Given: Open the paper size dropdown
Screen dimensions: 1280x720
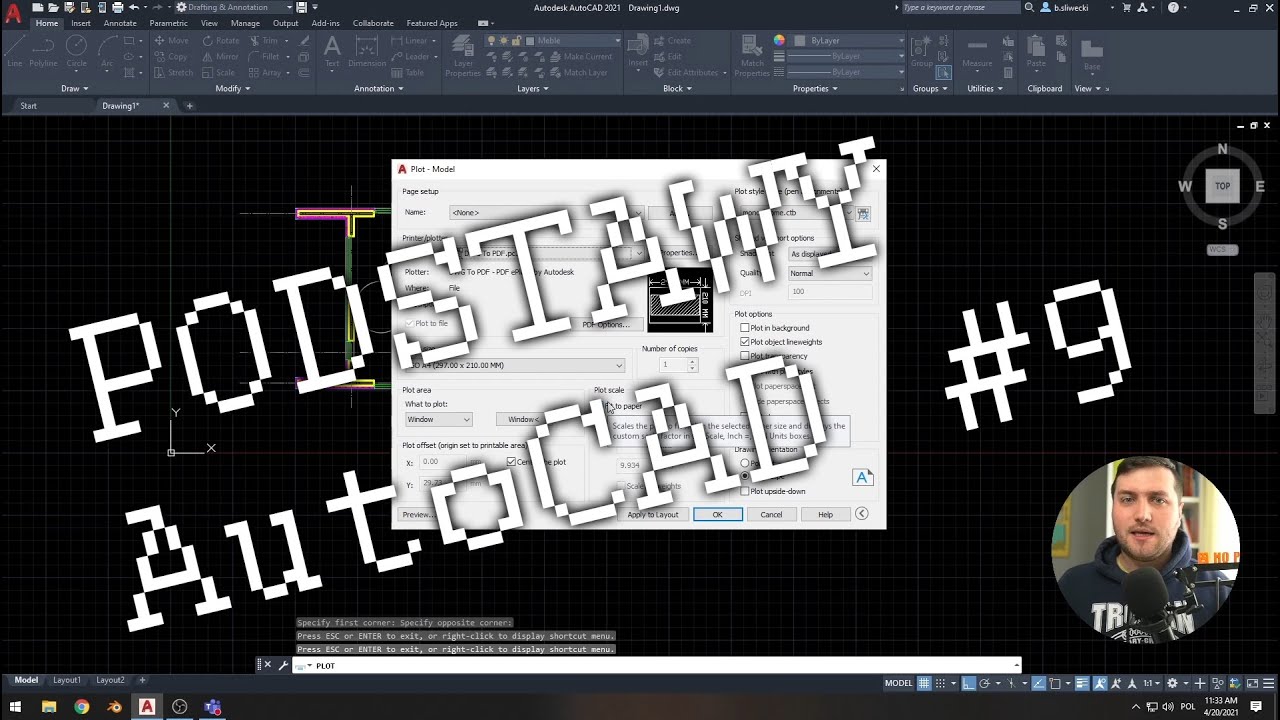Looking at the screenshot, I should (x=514, y=365).
